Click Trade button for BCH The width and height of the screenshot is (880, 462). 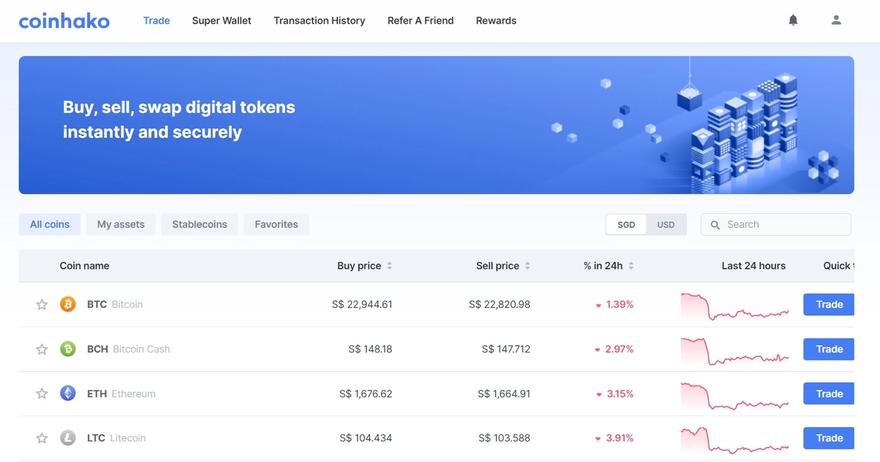coord(829,349)
